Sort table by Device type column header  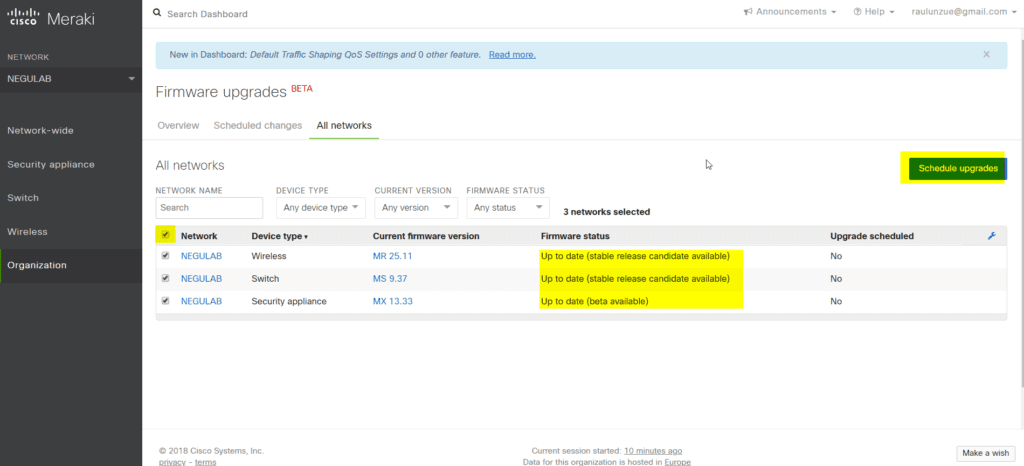[x=279, y=236]
